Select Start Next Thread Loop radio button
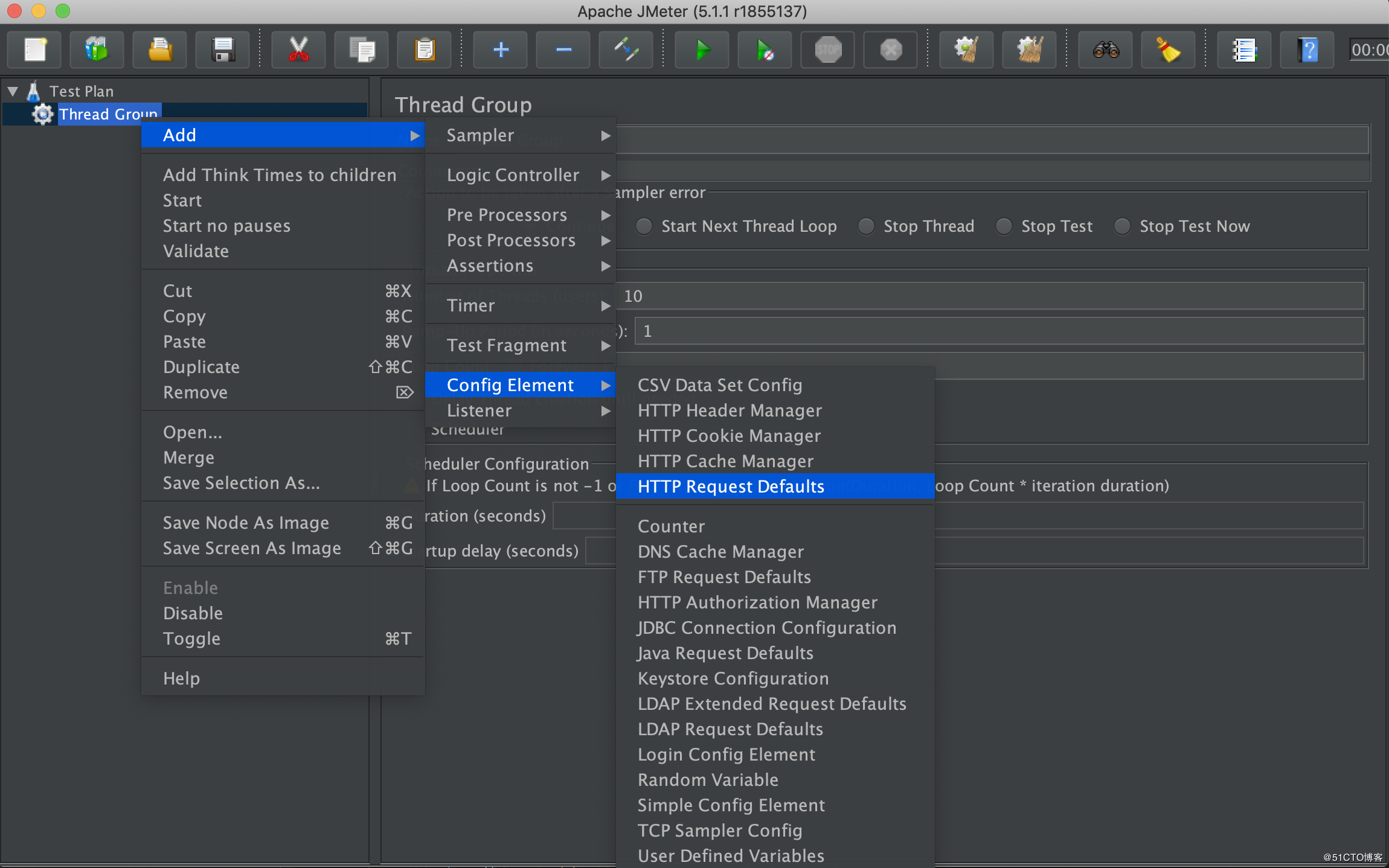 (x=641, y=226)
